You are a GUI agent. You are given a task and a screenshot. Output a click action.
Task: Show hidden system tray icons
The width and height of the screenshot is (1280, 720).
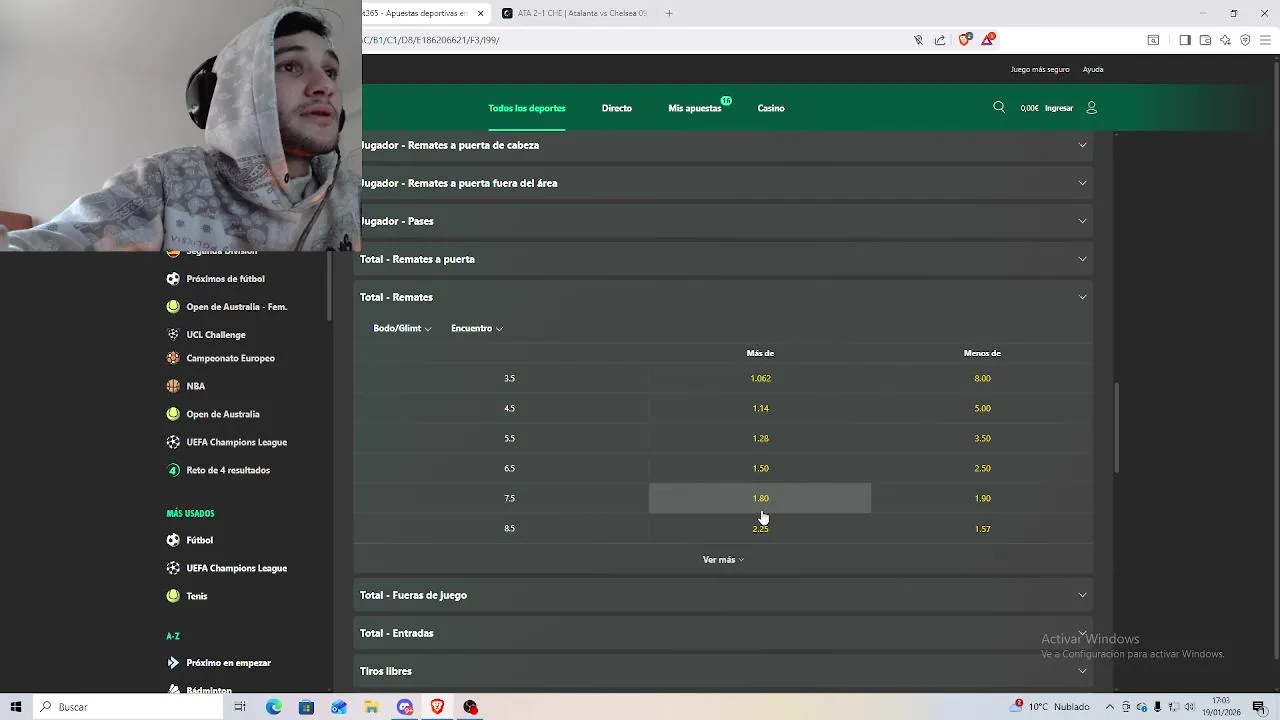(1109, 707)
